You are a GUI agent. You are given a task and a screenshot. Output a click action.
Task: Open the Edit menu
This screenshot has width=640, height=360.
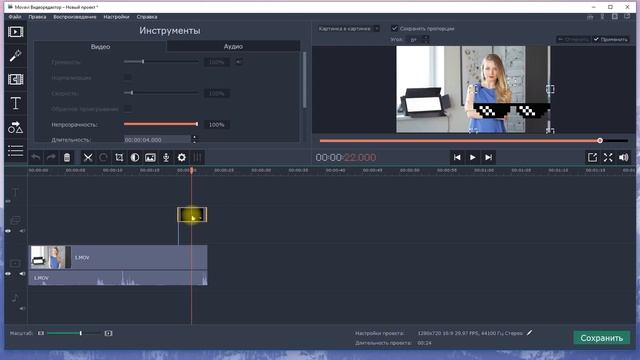37,17
